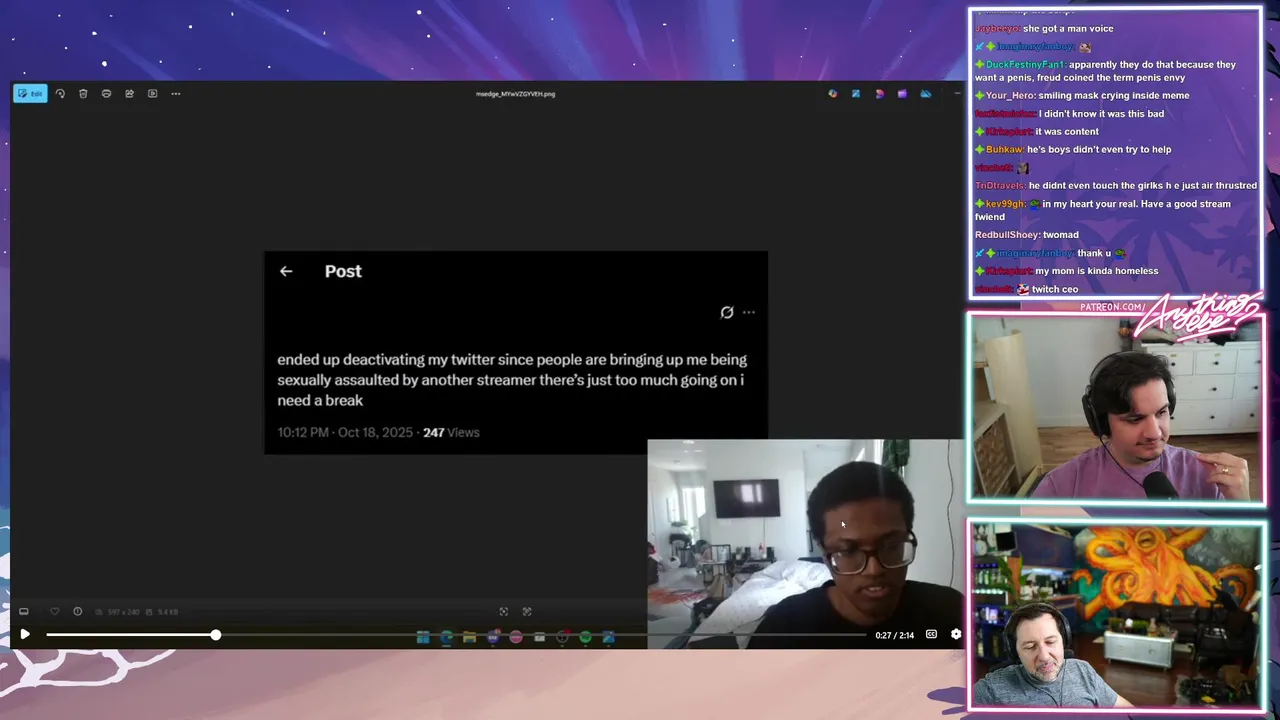The height and width of the screenshot is (720, 1280).
Task: Click the 0:27 / 2:14 time display
Action: point(894,635)
